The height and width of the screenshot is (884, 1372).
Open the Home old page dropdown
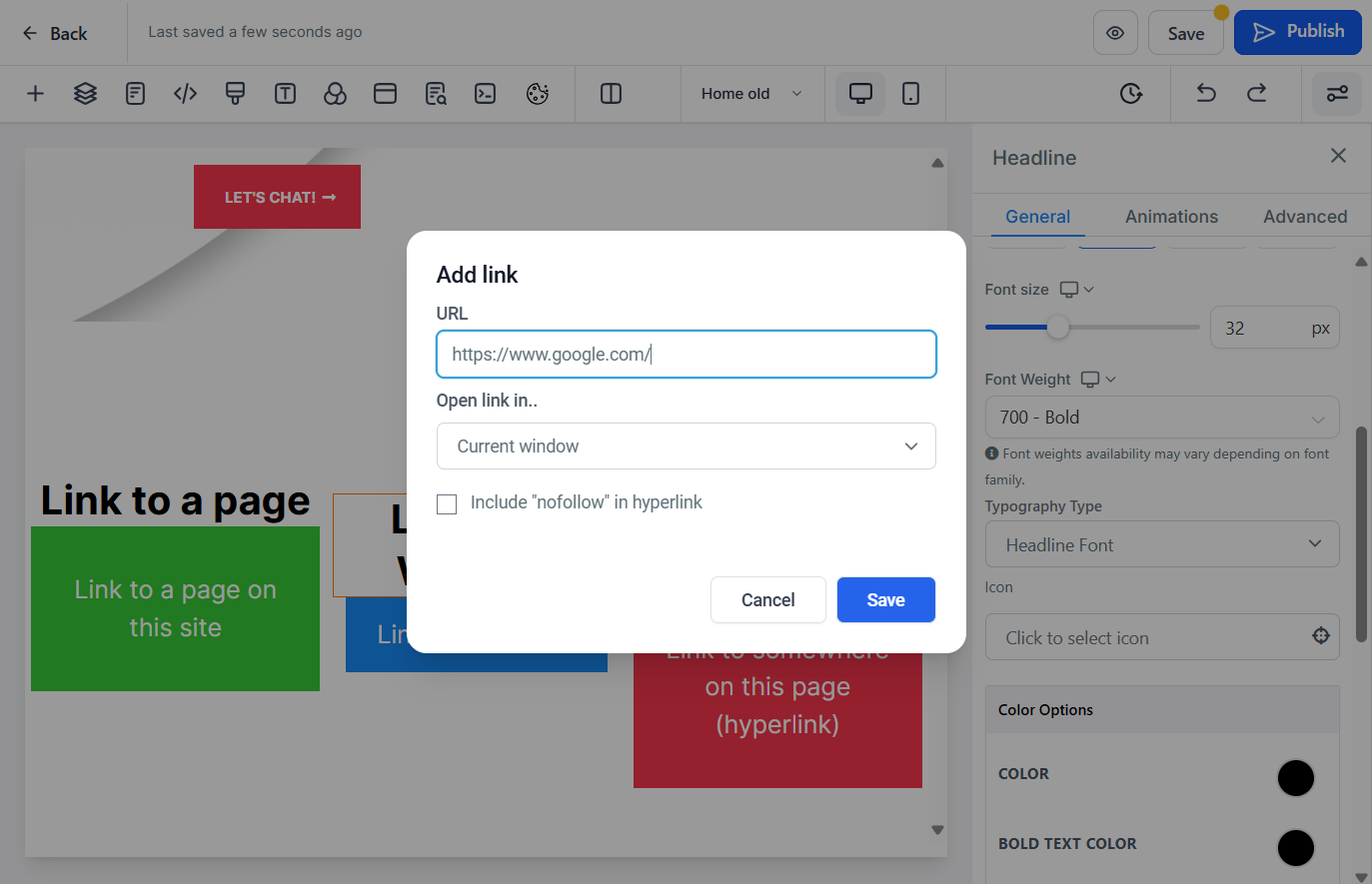point(751,94)
